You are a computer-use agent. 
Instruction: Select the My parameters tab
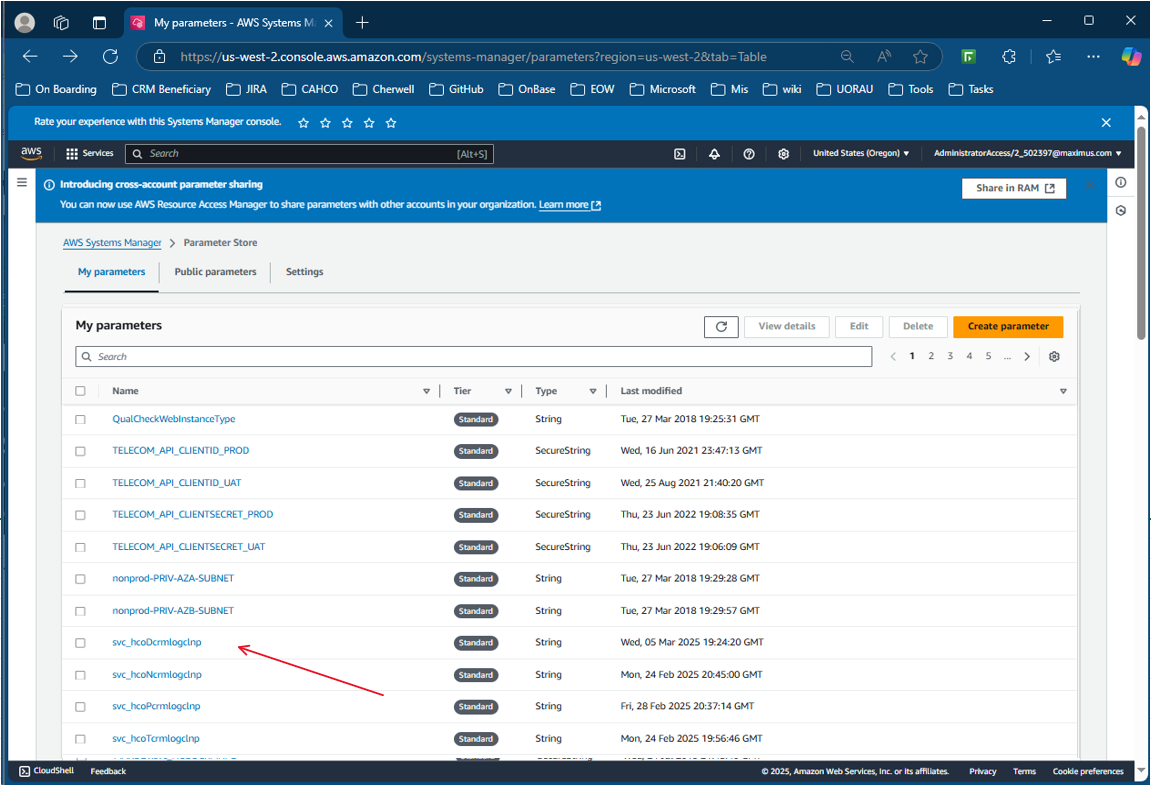point(112,272)
